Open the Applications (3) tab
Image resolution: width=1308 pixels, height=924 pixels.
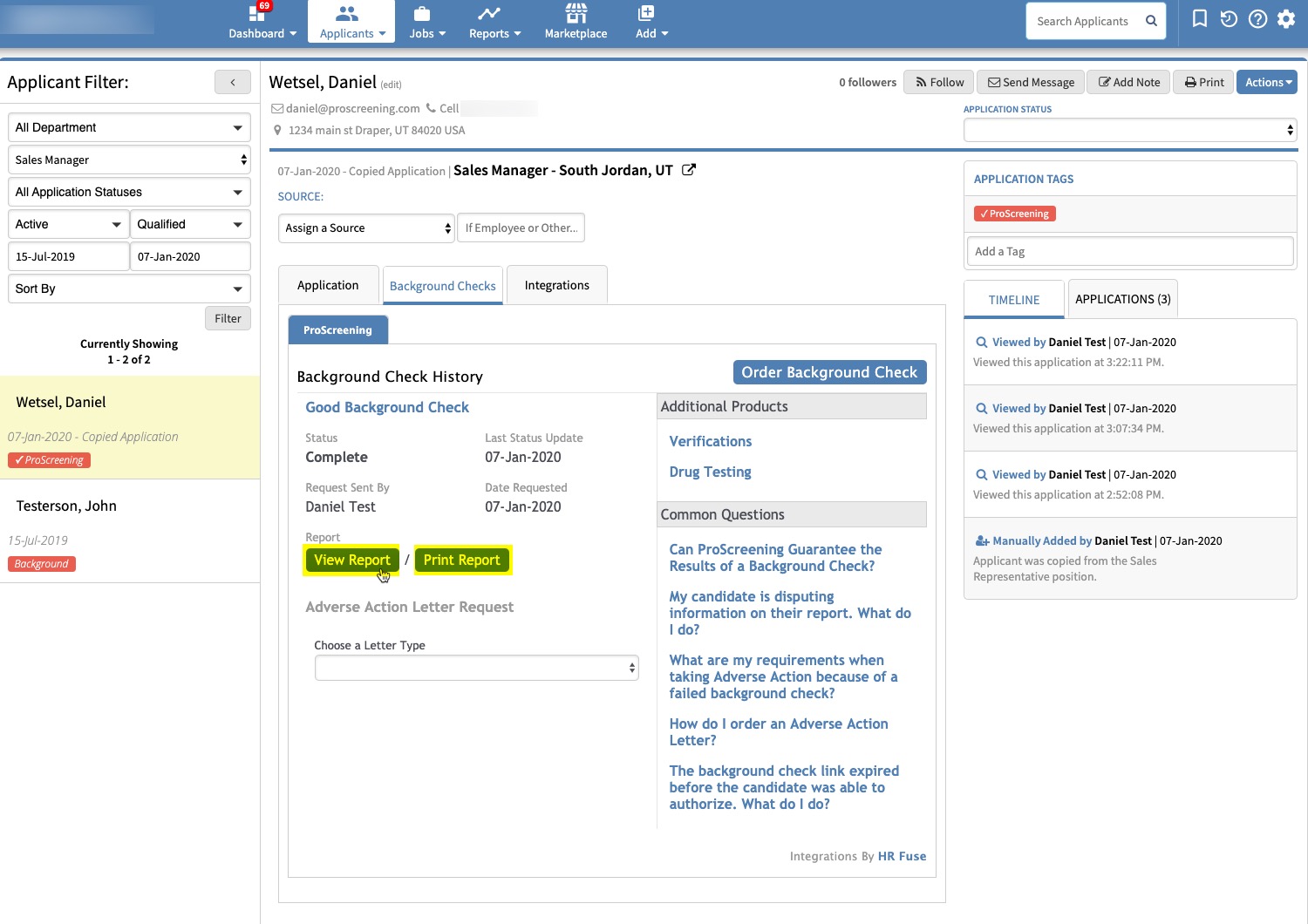(x=1122, y=299)
